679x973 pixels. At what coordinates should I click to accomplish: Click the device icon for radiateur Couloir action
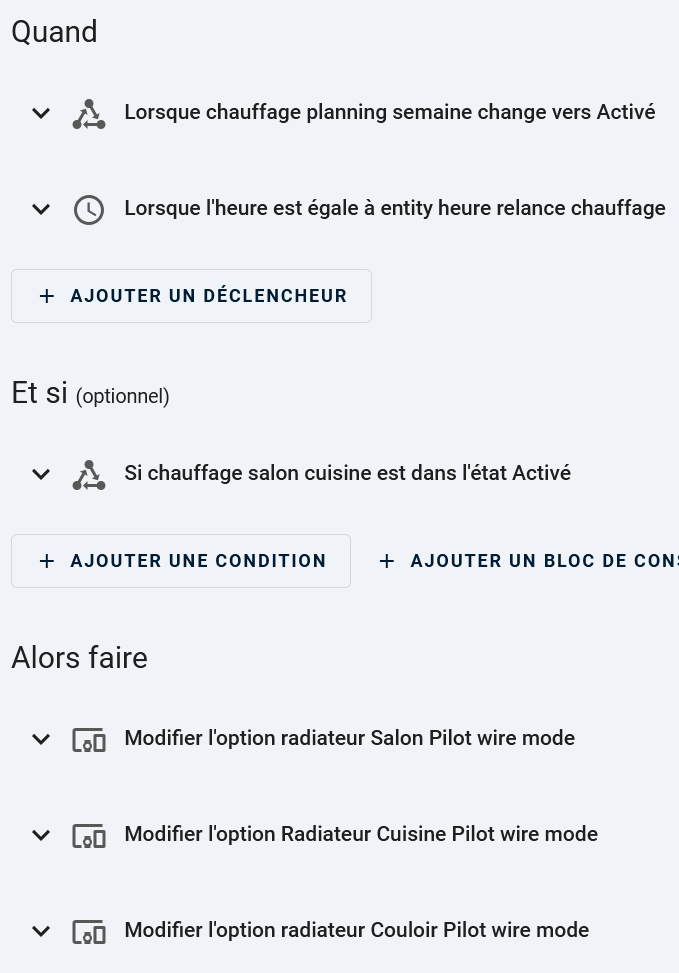pos(89,931)
